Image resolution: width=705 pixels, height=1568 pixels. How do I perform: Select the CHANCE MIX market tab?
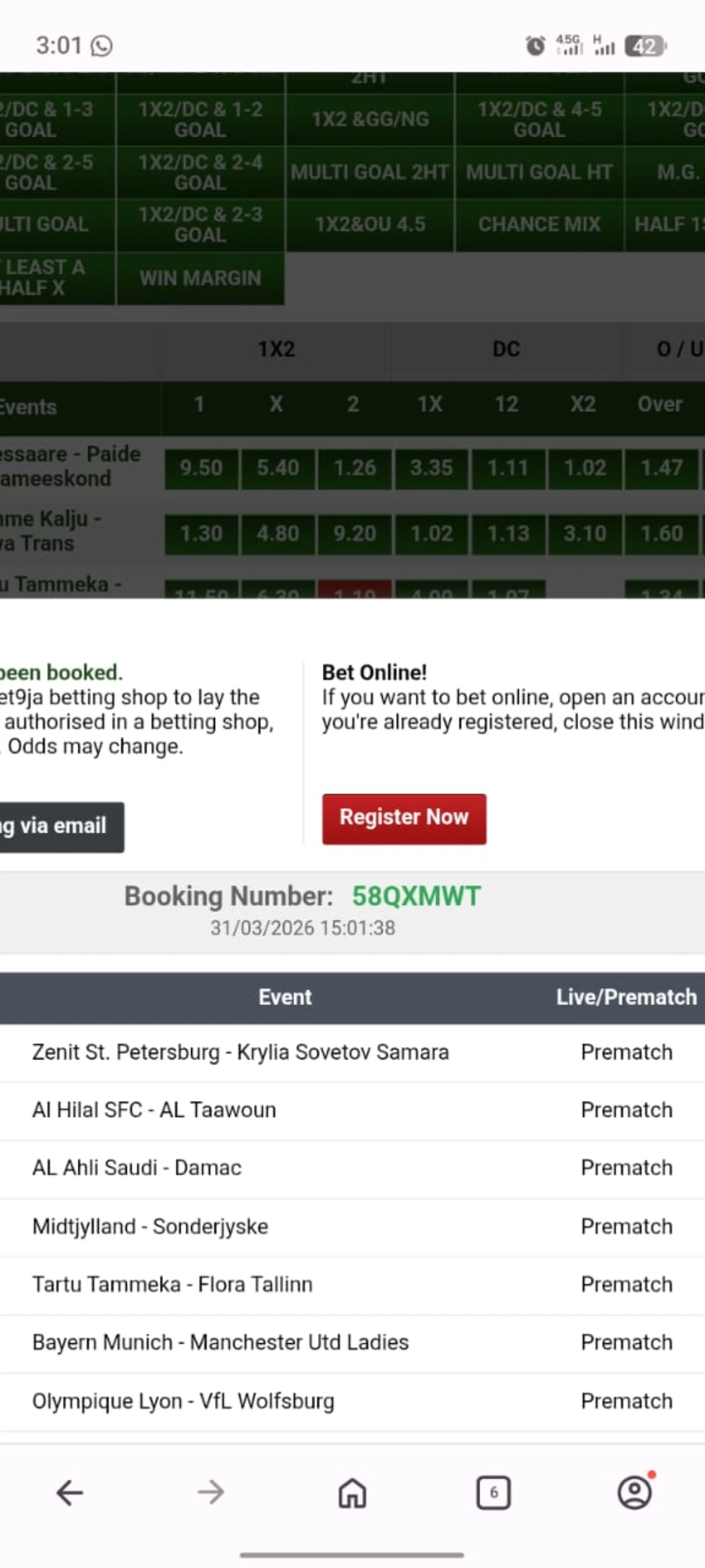tap(539, 224)
